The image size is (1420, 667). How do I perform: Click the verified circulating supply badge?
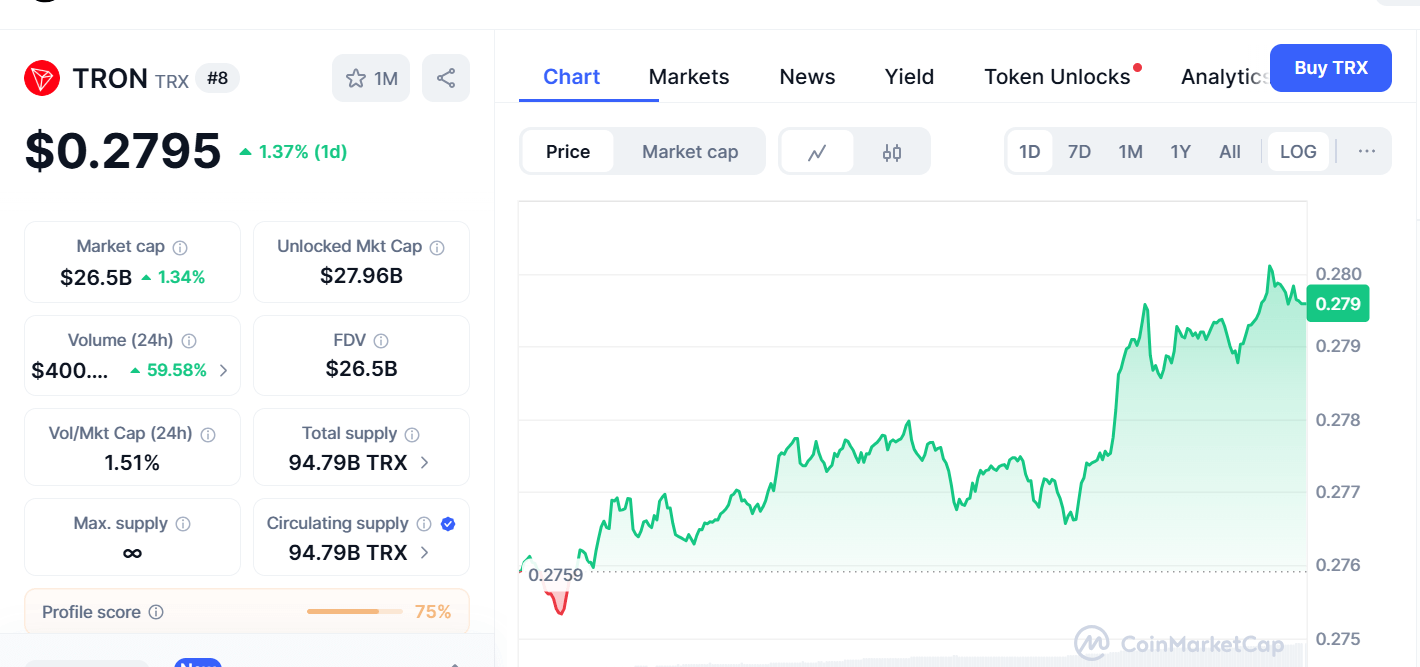(x=448, y=524)
